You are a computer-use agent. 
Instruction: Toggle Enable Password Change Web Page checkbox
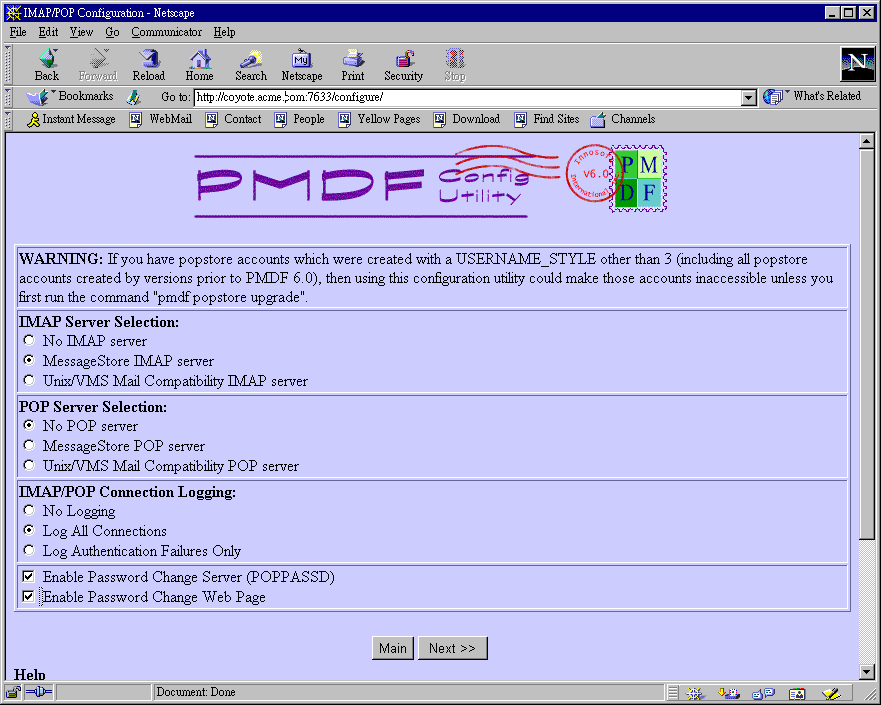pyautogui.click(x=29, y=597)
